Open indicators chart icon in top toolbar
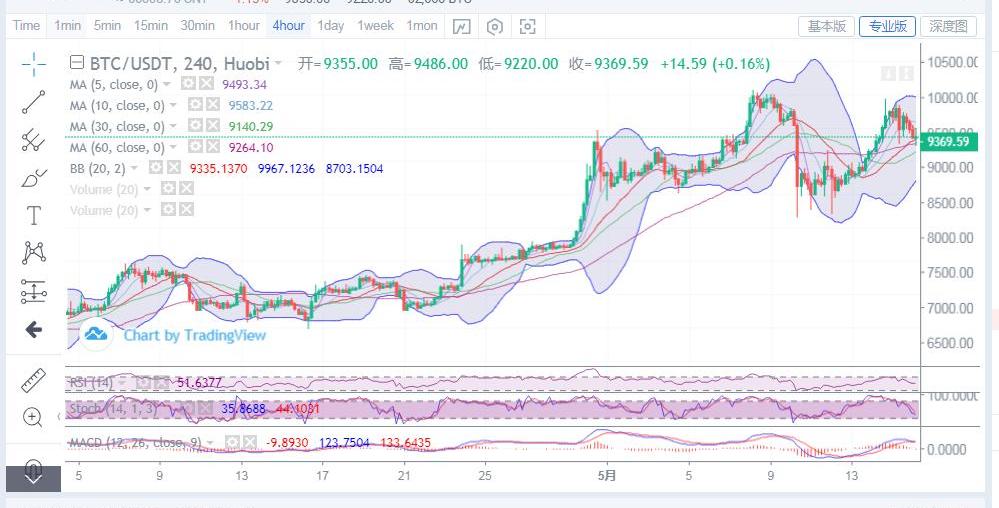 point(463,26)
